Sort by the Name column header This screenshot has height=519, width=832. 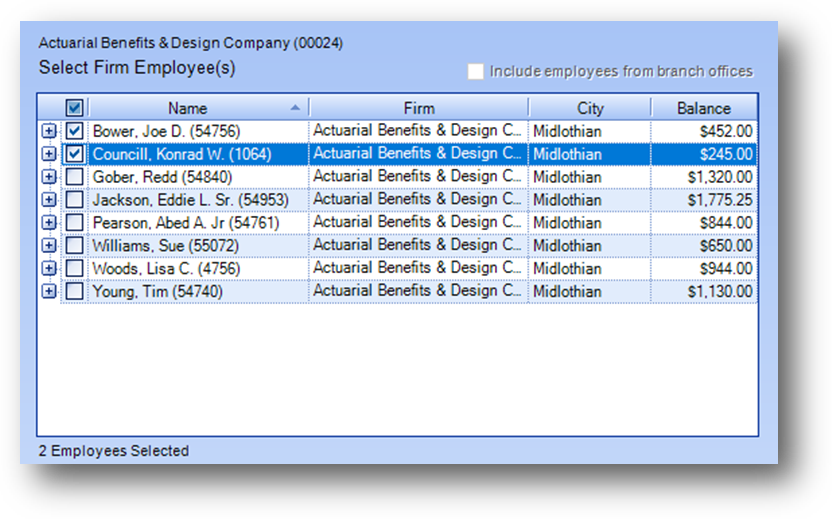click(x=188, y=108)
